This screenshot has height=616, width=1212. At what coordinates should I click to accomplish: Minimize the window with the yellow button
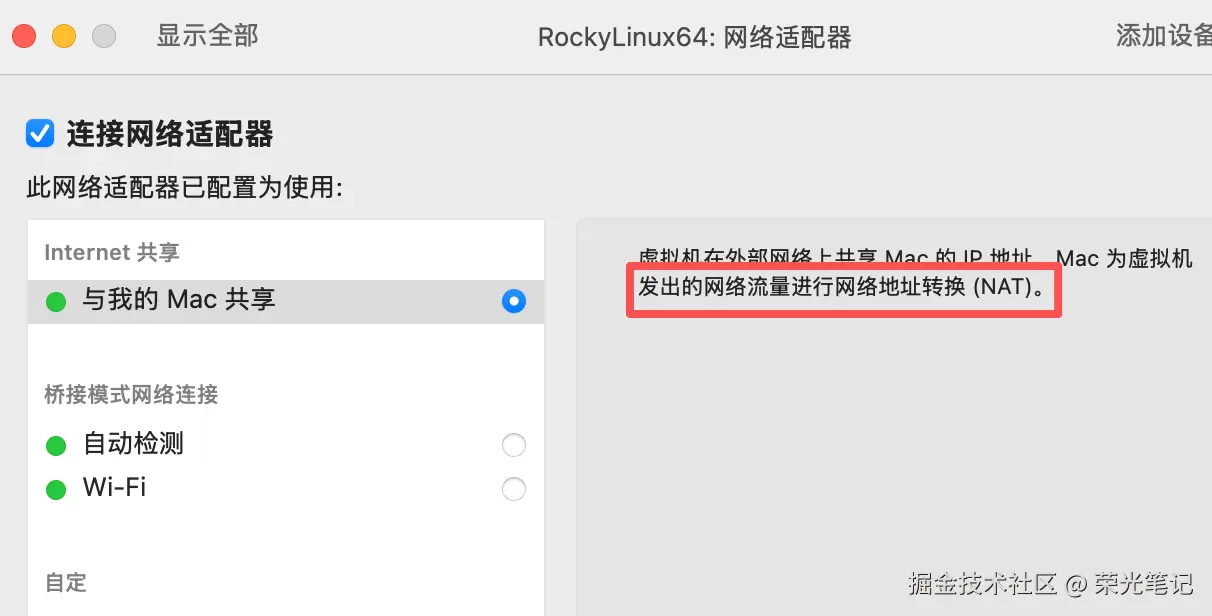coord(64,37)
